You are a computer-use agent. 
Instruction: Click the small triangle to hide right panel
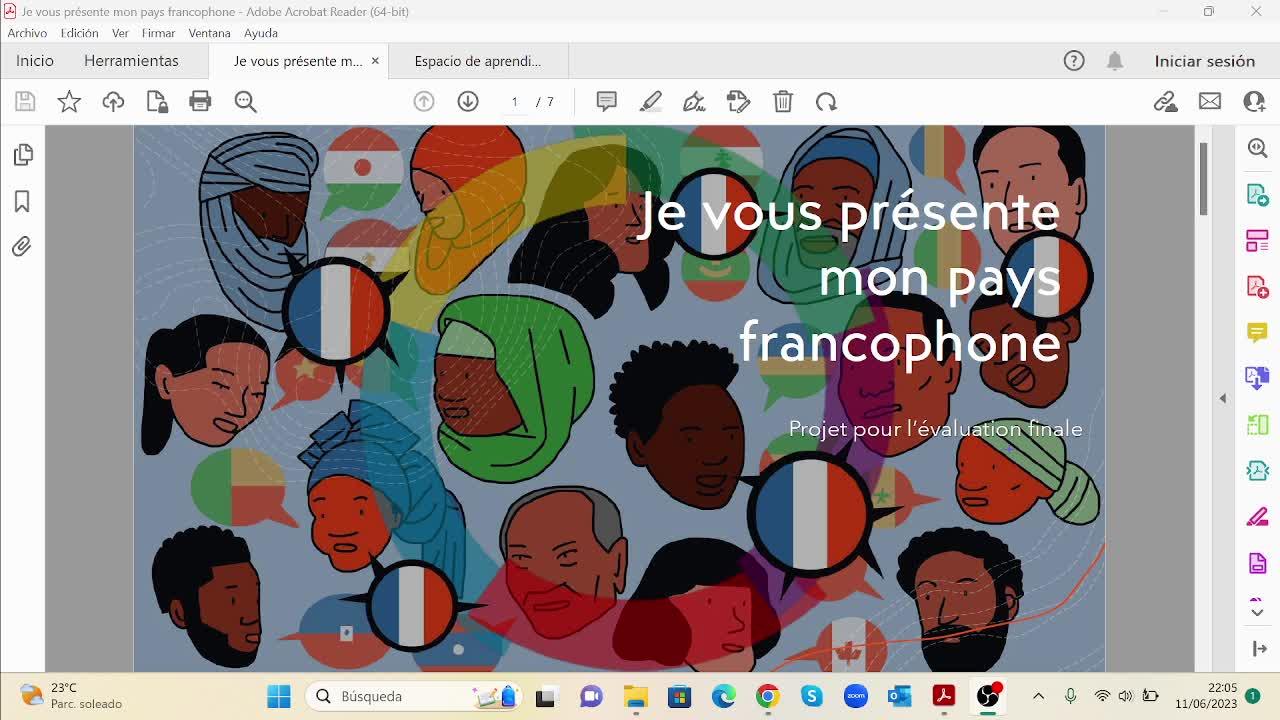point(1222,398)
